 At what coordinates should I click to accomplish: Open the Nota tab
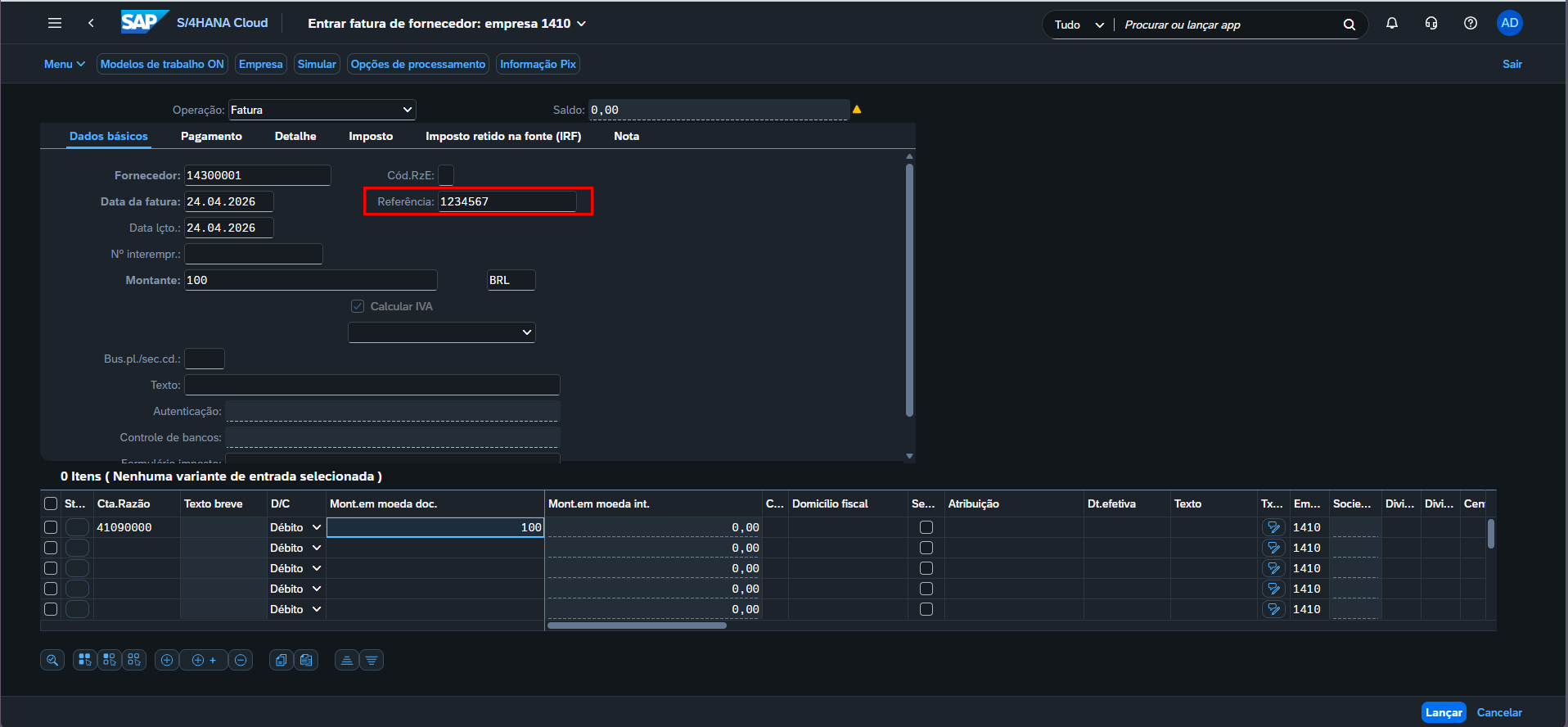[627, 136]
